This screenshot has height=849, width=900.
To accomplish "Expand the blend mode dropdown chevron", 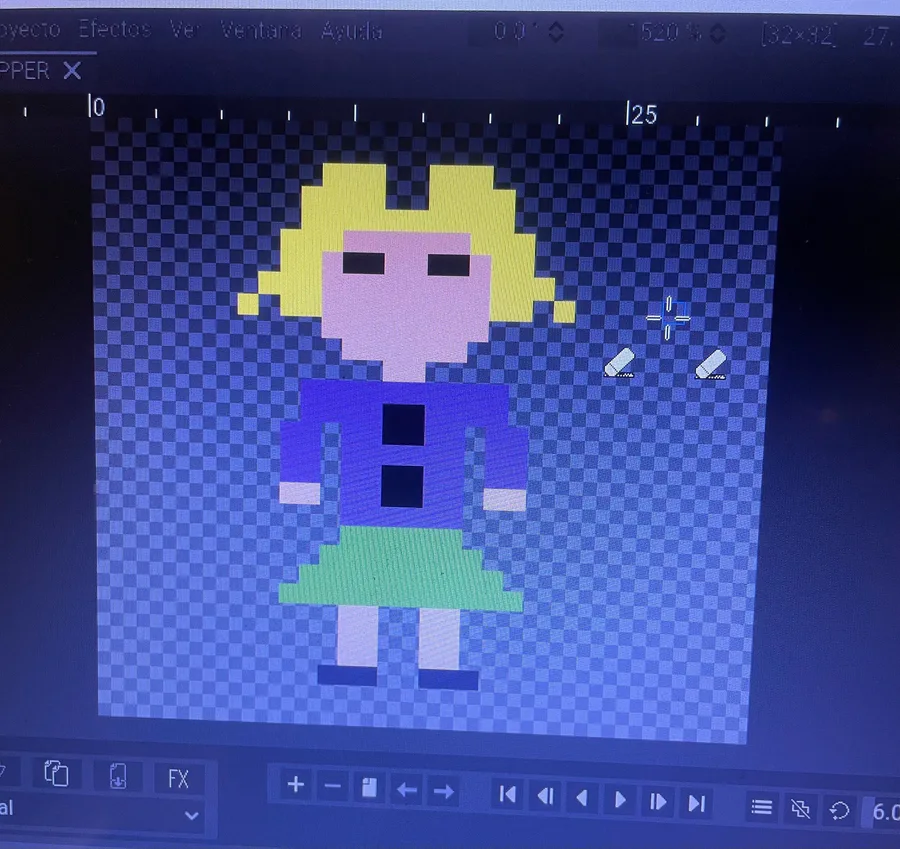I will tap(191, 815).
